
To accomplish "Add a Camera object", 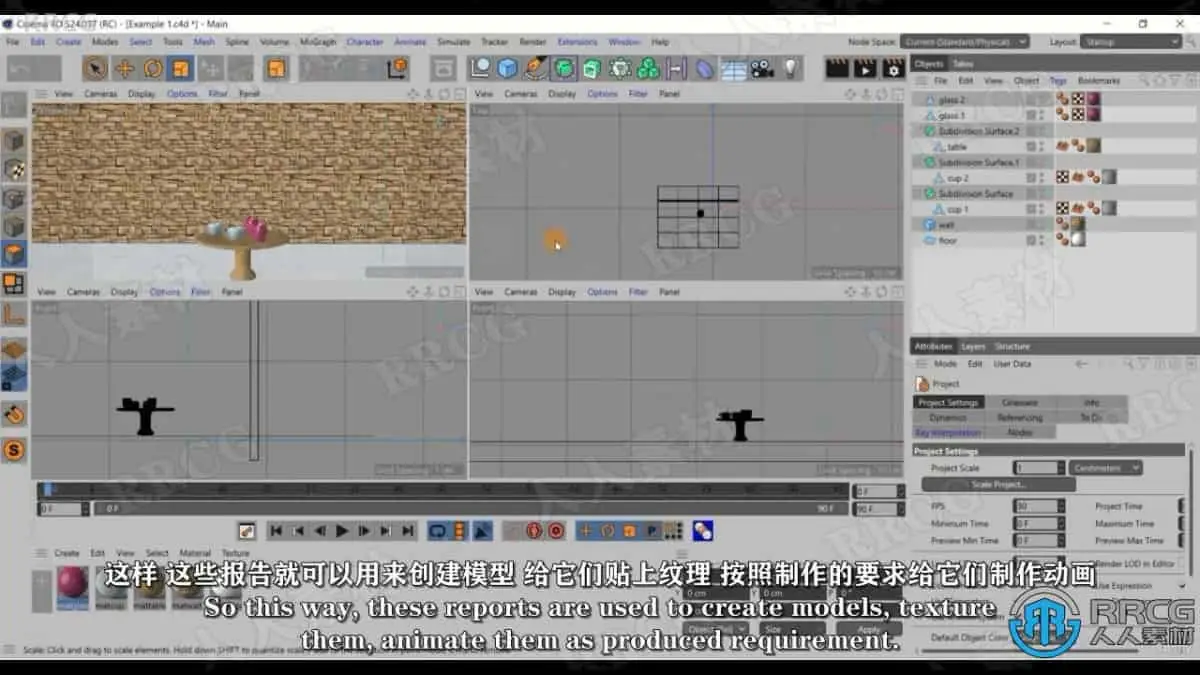I will point(763,68).
